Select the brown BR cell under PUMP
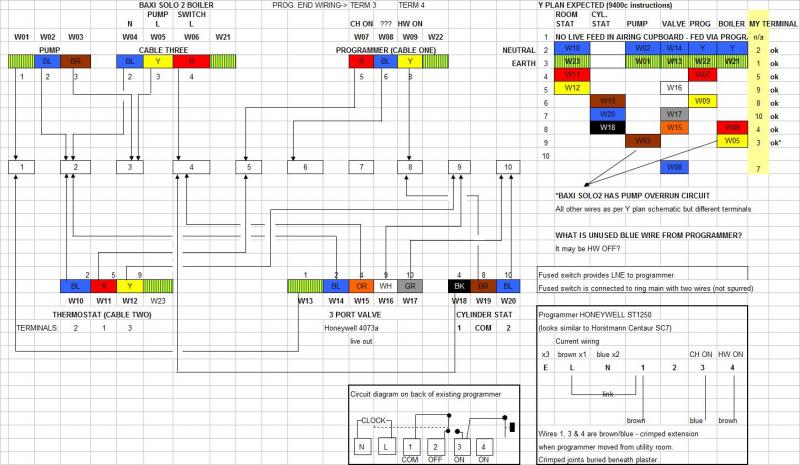 pos(75,62)
